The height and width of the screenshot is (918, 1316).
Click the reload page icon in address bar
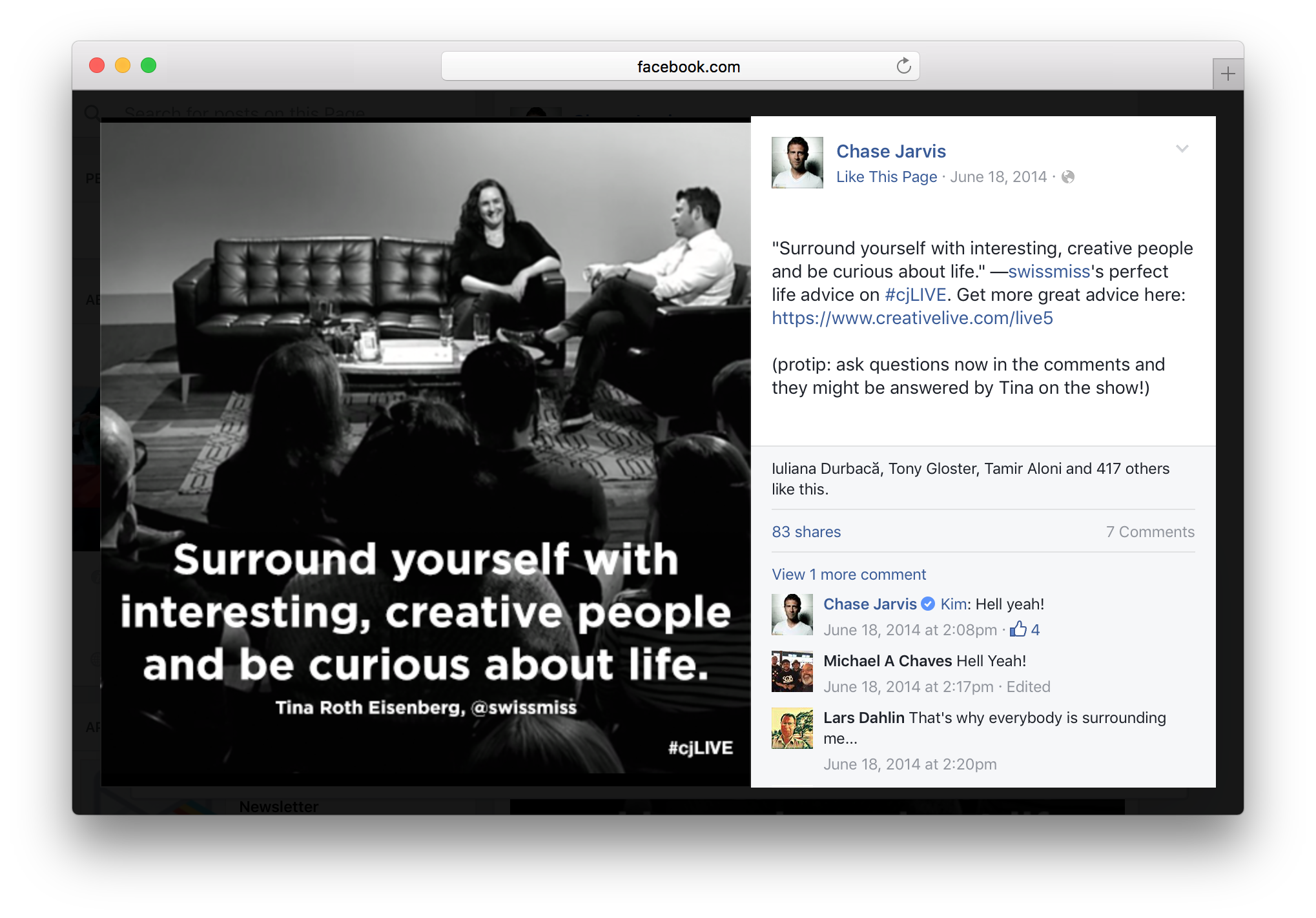(903, 66)
